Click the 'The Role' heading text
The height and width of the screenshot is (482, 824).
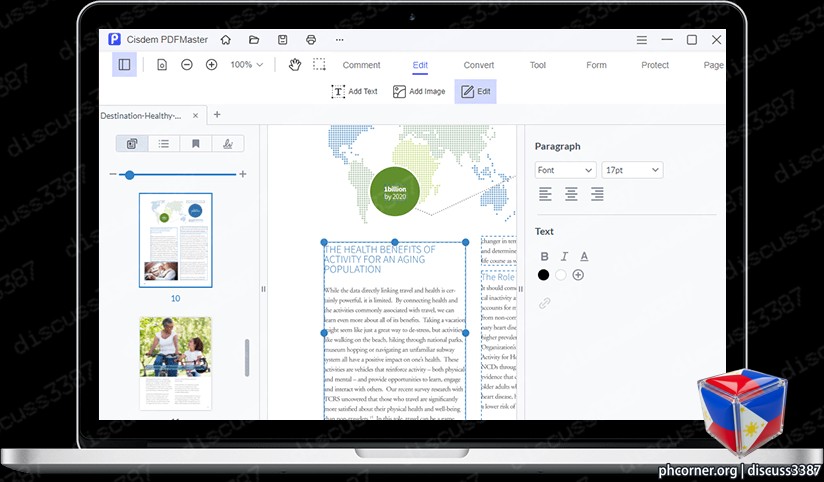498,277
